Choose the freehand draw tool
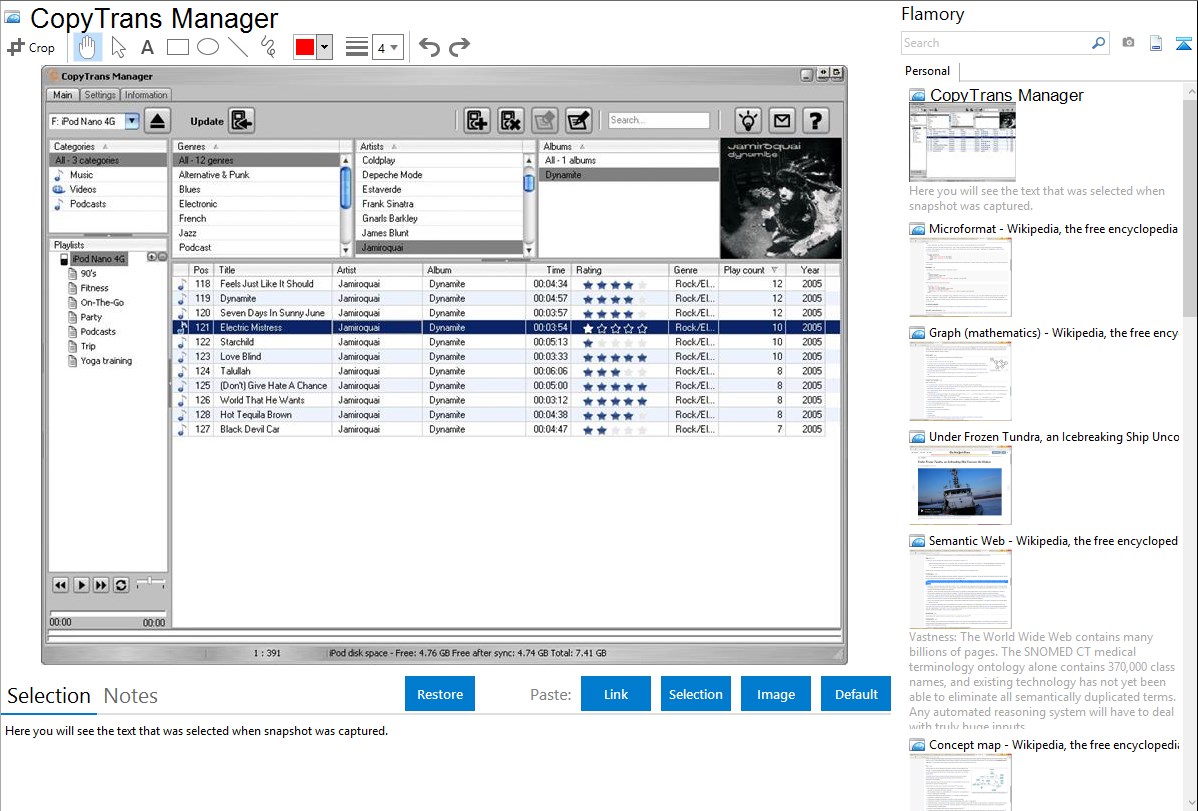This screenshot has height=811, width=1198. point(268,47)
